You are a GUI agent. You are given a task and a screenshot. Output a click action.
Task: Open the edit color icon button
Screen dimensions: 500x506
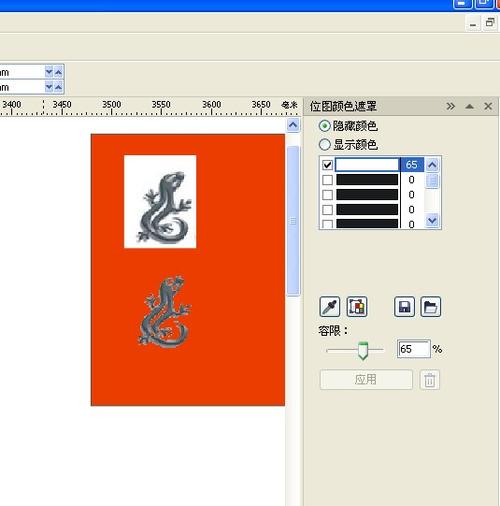coord(357,306)
